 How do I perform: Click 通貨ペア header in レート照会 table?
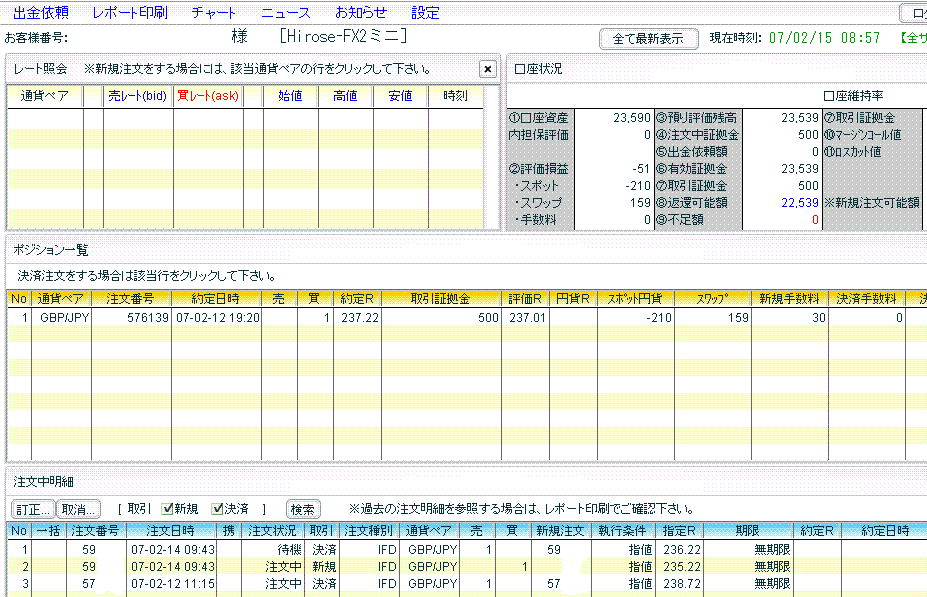45,96
